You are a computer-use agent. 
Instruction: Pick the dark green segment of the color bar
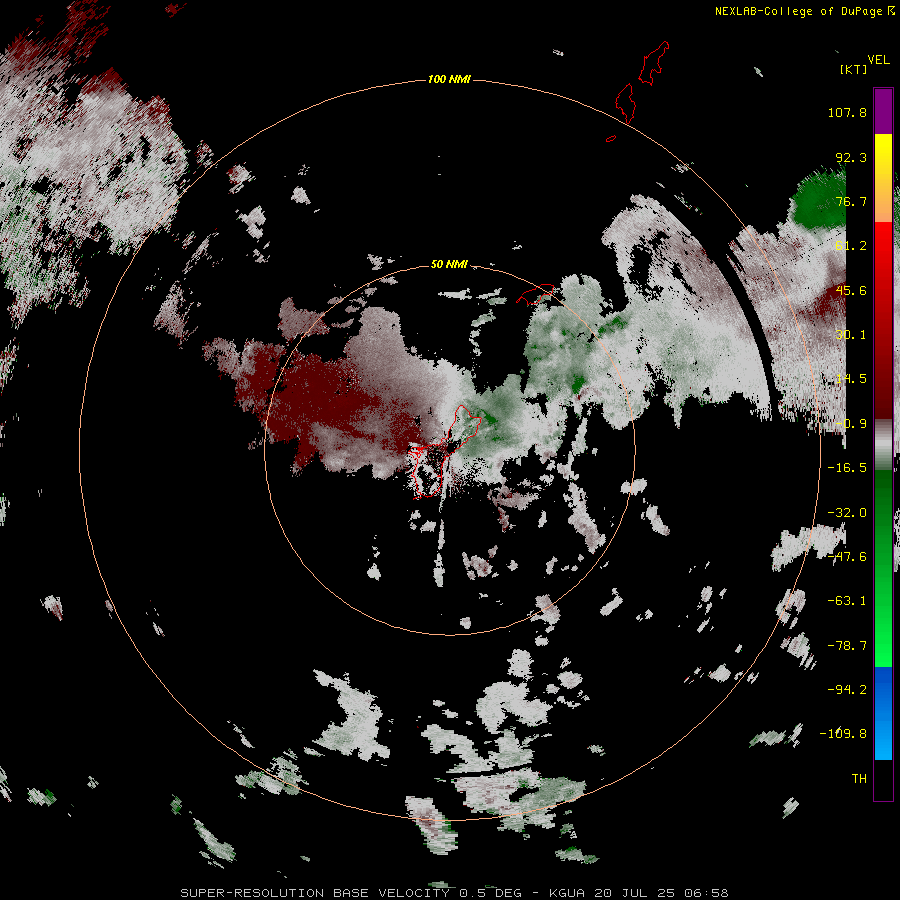(883, 505)
